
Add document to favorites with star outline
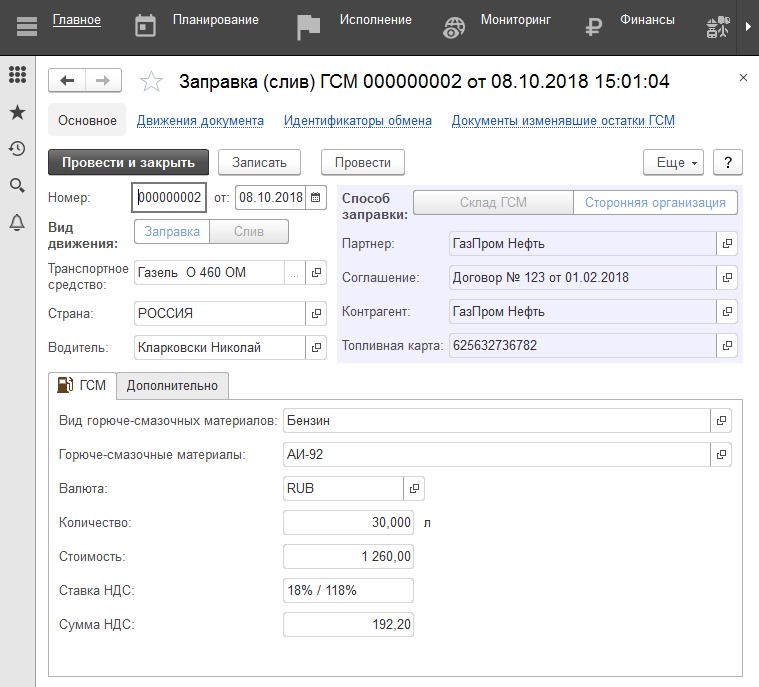tap(151, 81)
